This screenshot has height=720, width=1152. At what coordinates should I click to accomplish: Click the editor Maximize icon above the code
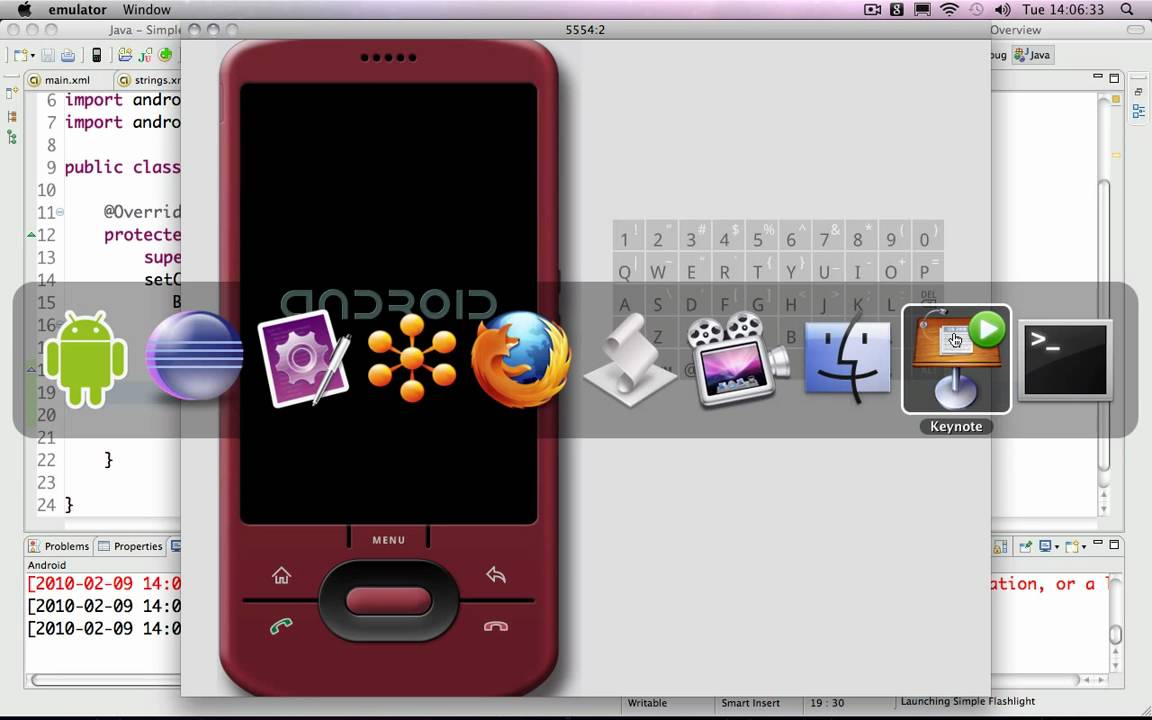pyautogui.click(x=1114, y=78)
